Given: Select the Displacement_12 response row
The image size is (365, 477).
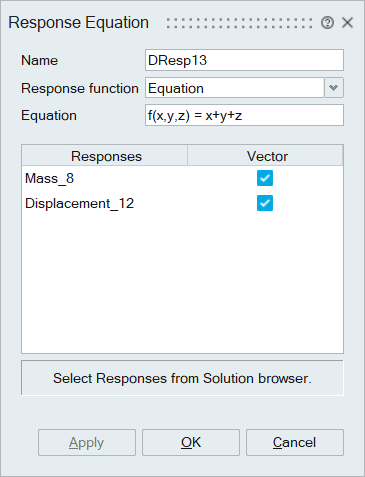Looking at the screenshot, I should coord(182,203).
